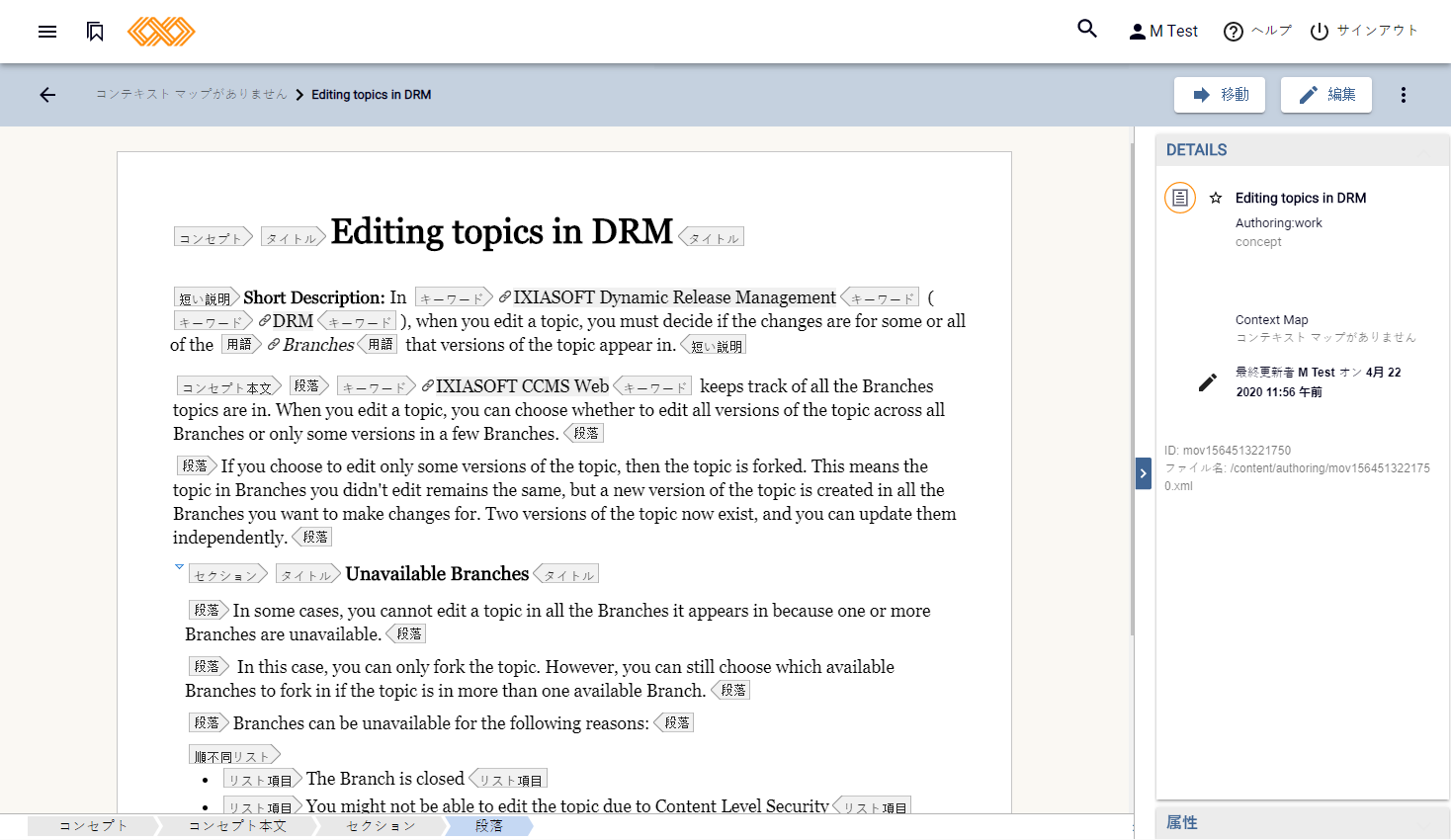Sign out with the サインアウト button
The image size is (1451, 840).
click(x=1364, y=32)
